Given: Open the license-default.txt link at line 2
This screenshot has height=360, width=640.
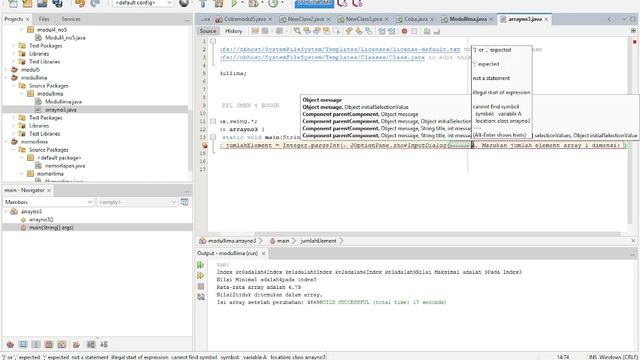Looking at the screenshot, I should point(340,49).
